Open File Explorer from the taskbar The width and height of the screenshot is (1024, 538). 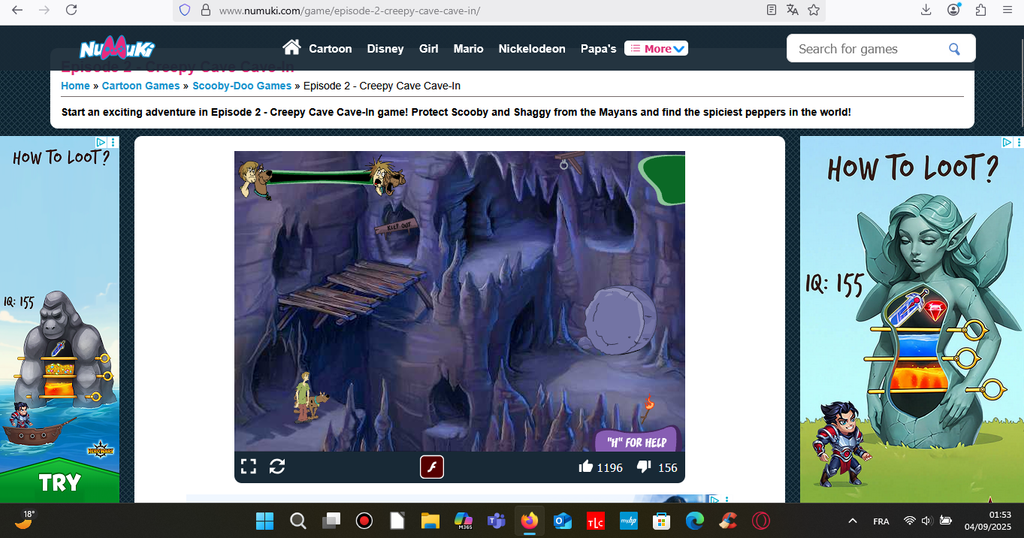(430, 521)
